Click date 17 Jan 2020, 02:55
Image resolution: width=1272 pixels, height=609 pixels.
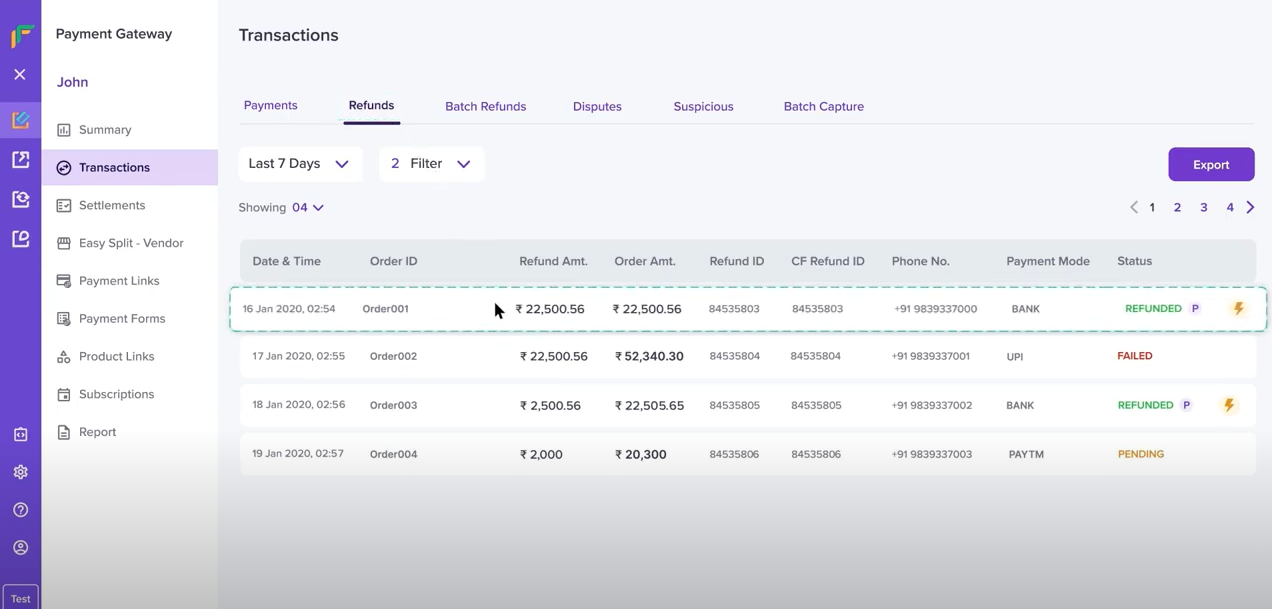[x=299, y=356]
